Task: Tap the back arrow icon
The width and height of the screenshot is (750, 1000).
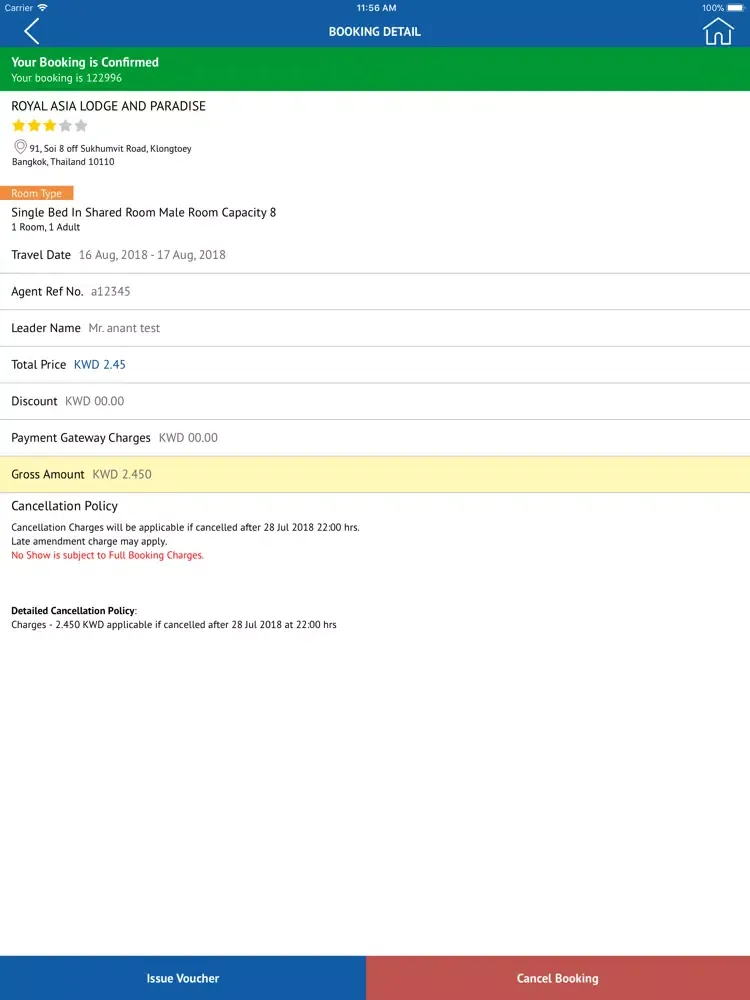Action: [31, 31]
